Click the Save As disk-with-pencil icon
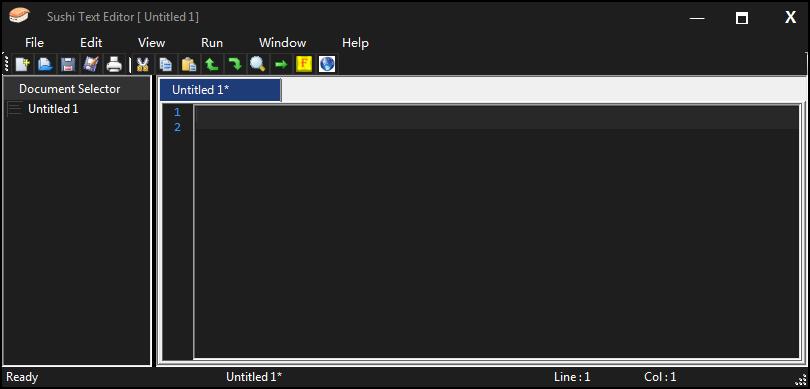Viewport: 810px width, 389px height. point(91,65)
